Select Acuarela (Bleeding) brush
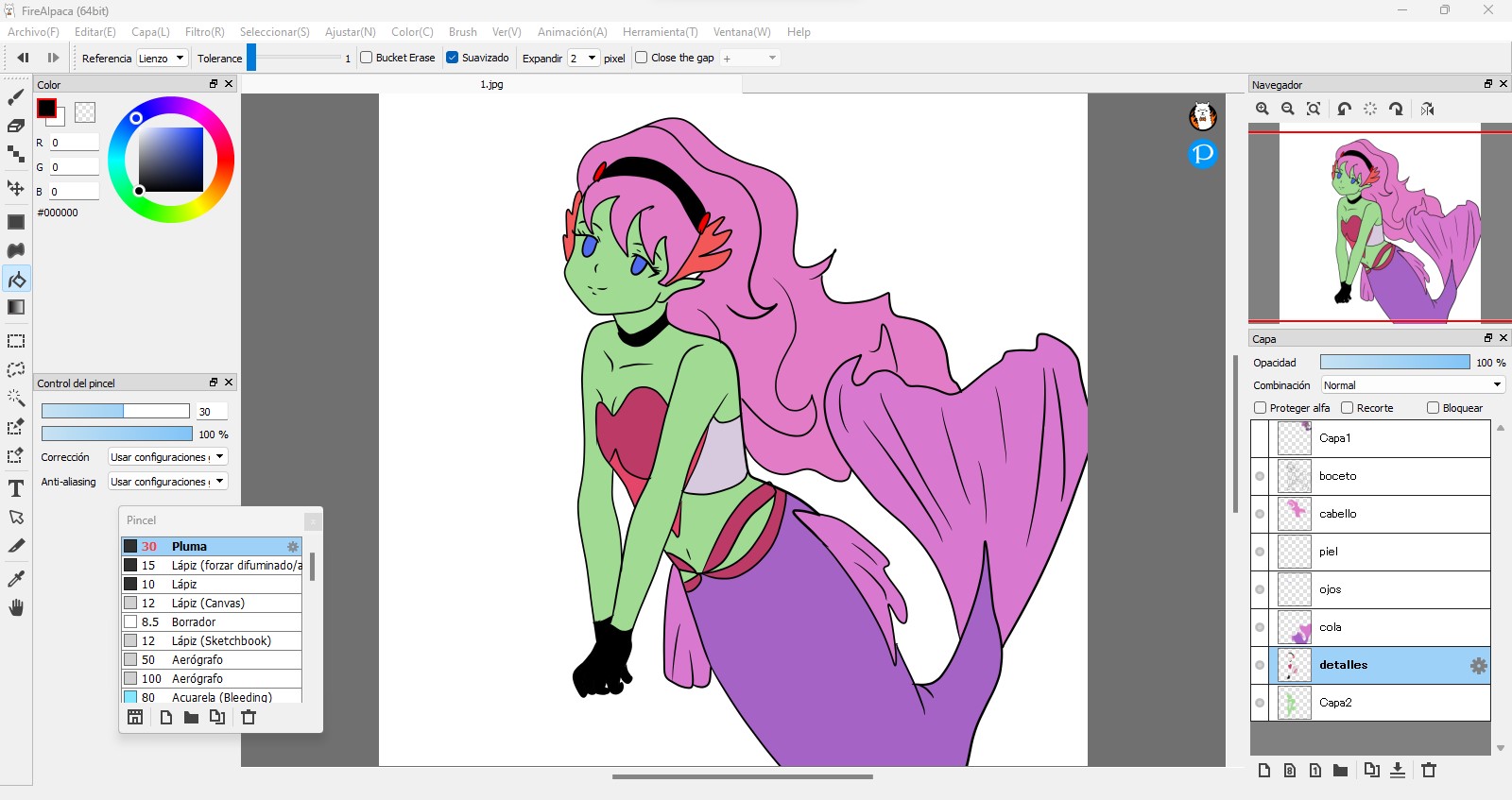Image resolution: width=1512 pixels, height=800 pixels. pyautogui.click(x=212, y=696)
